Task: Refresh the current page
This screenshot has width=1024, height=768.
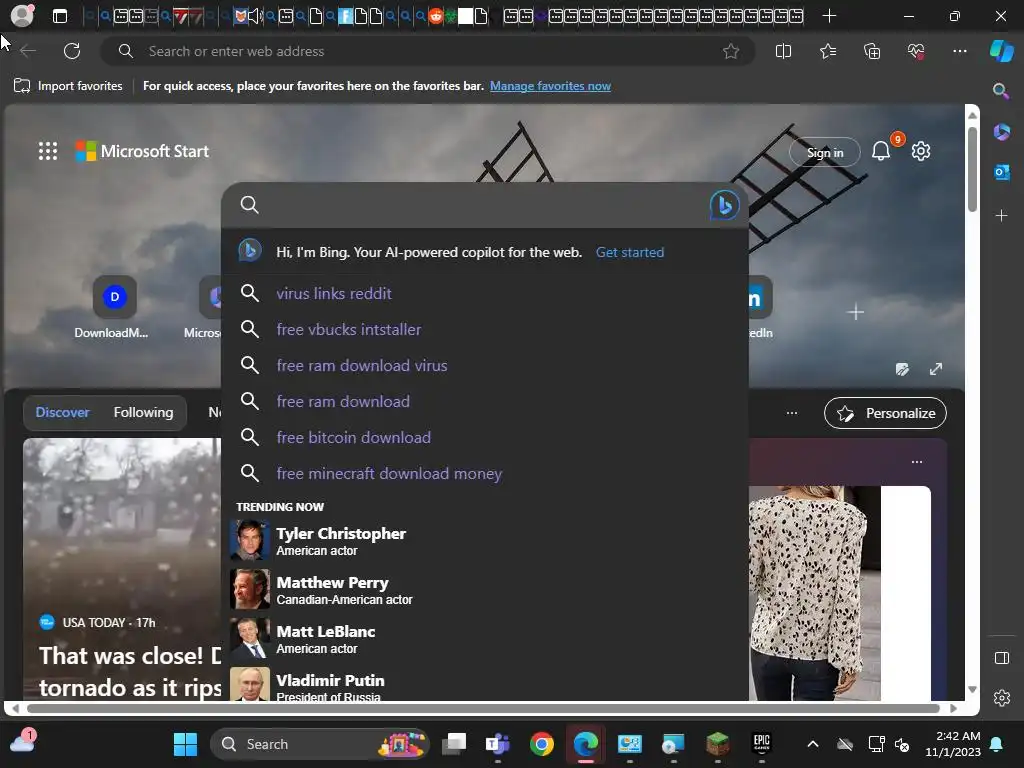Action: (x=72, y=51)
